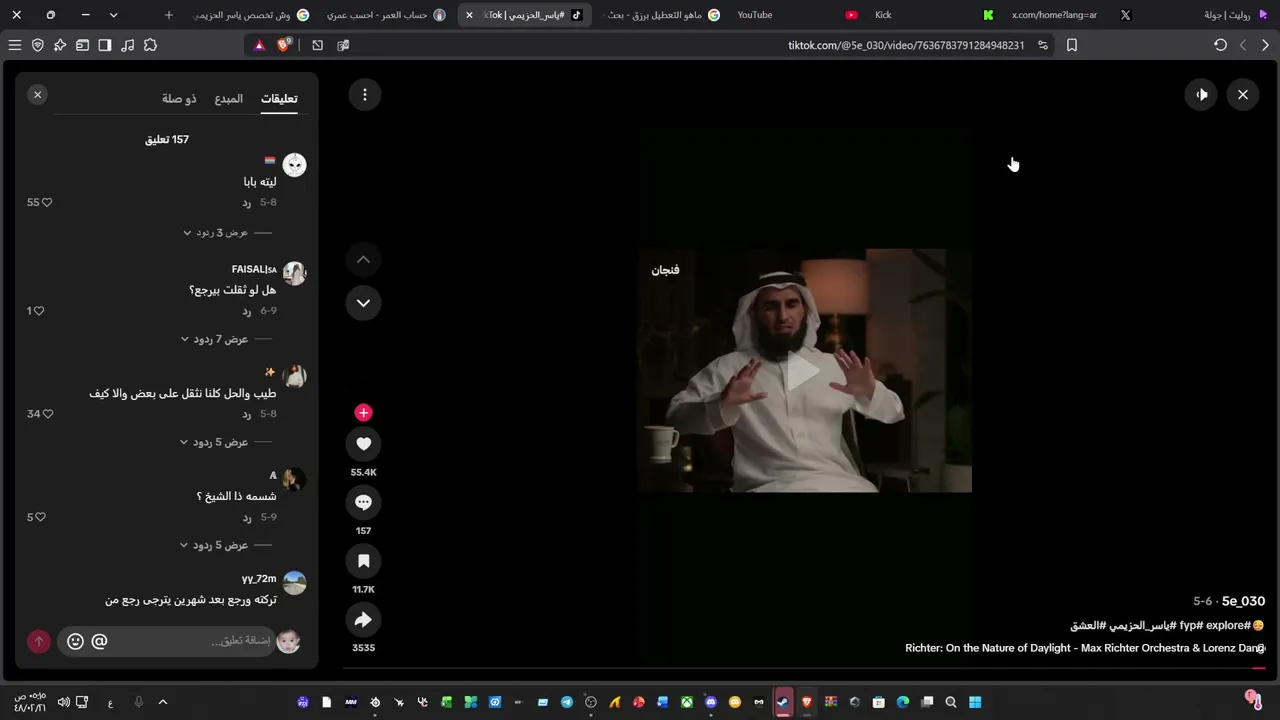
Task: Show hidden system tray icons chevron
Action: 162,702
